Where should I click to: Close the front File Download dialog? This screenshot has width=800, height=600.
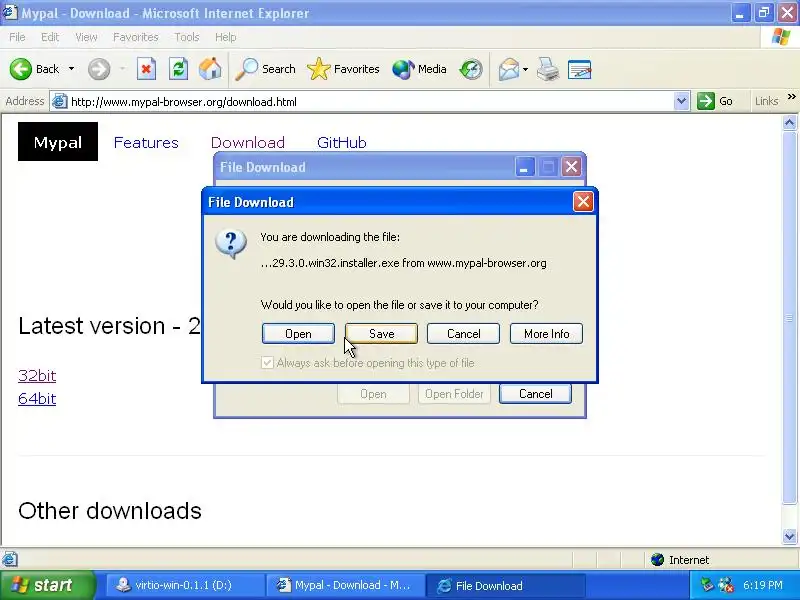tap(583, 202)
